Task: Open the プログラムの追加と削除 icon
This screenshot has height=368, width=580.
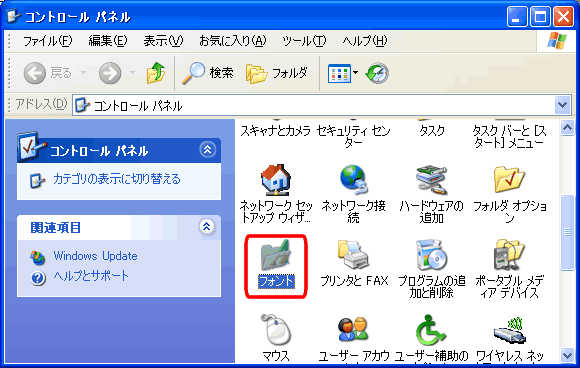Action: pos(432,255)
